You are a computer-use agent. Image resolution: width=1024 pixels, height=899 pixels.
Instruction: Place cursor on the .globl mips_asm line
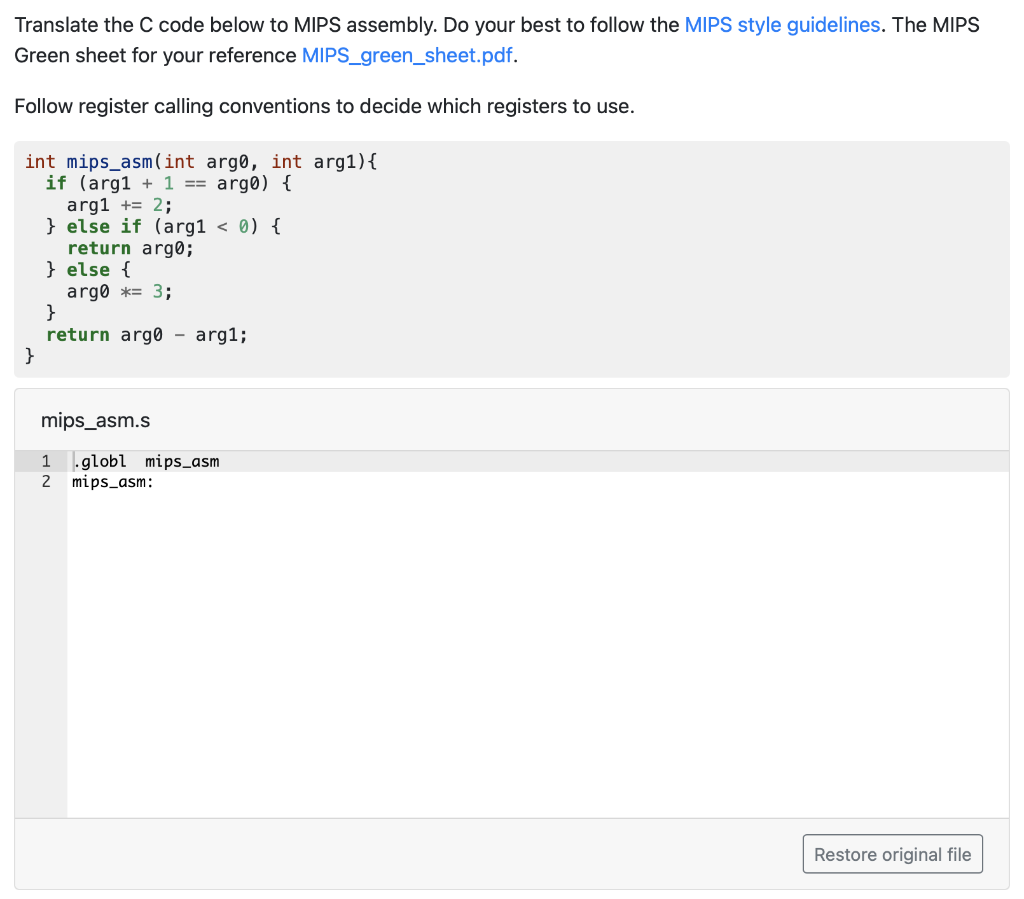point(146,461)
